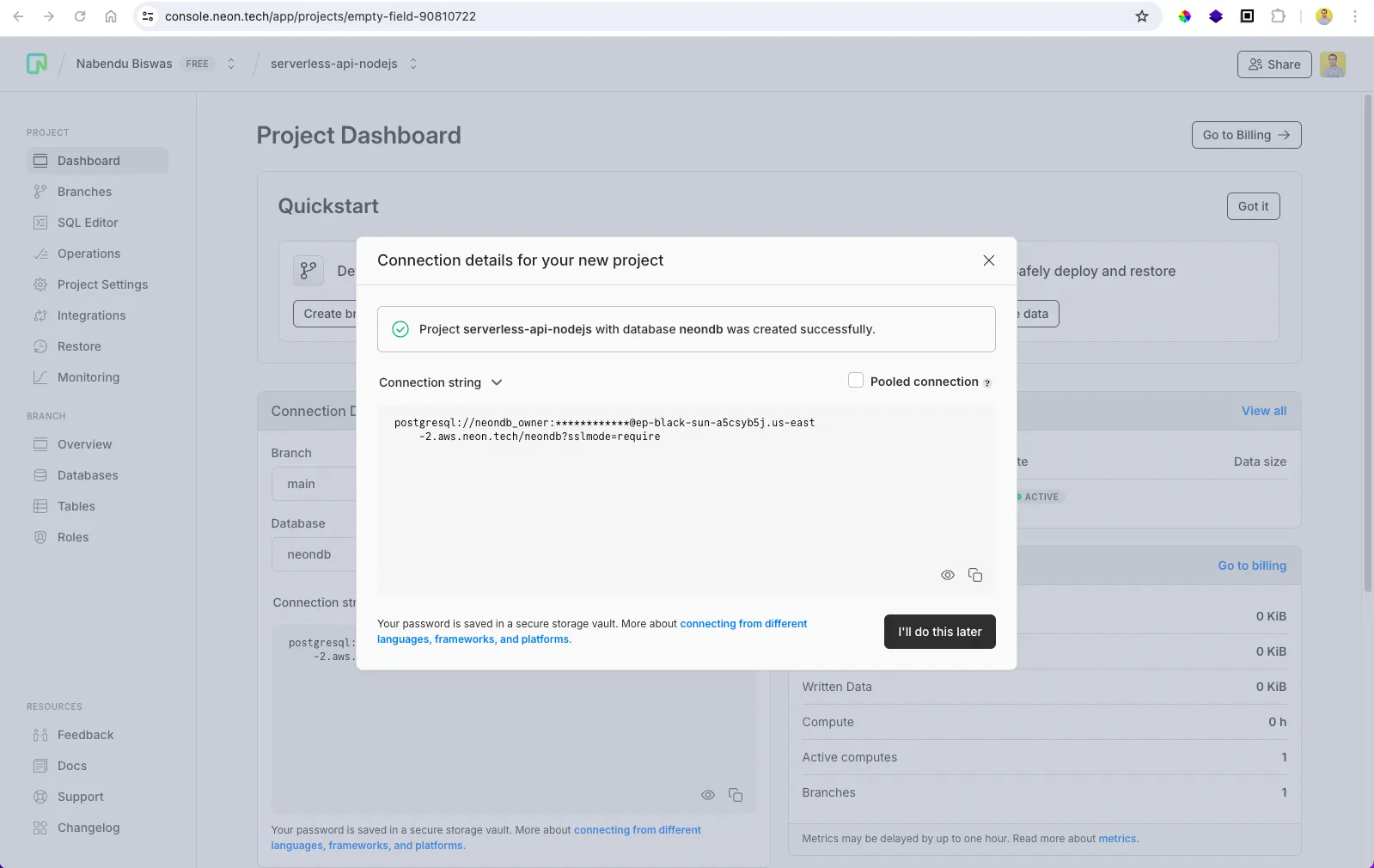Click the Databases icon in sidebar

pyautogui.click(x=40, y=475)
